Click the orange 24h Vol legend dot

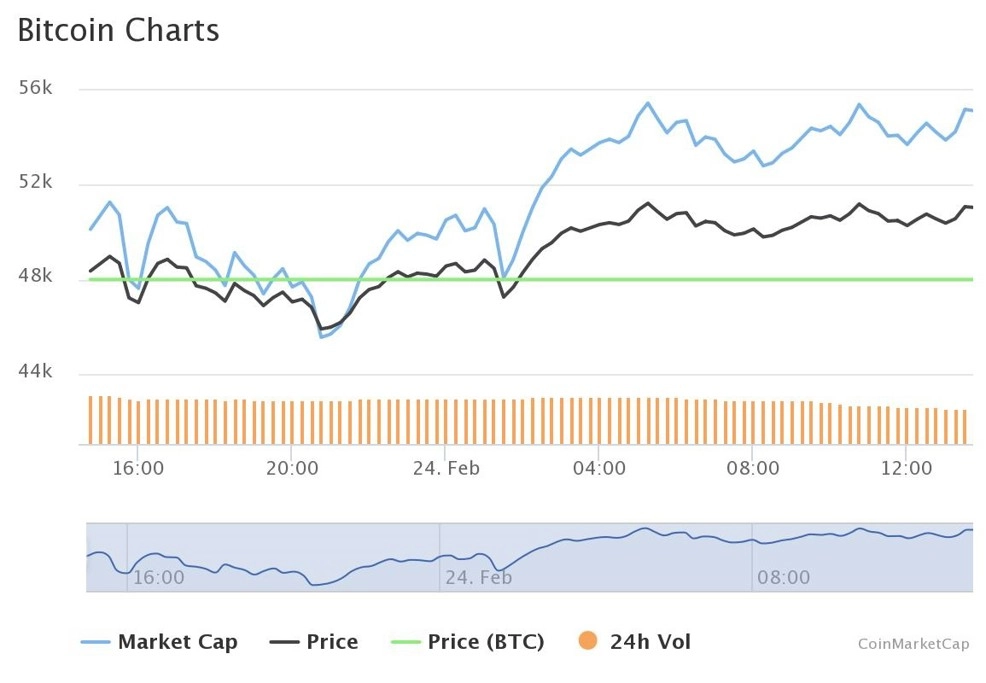tap(587, 641)
